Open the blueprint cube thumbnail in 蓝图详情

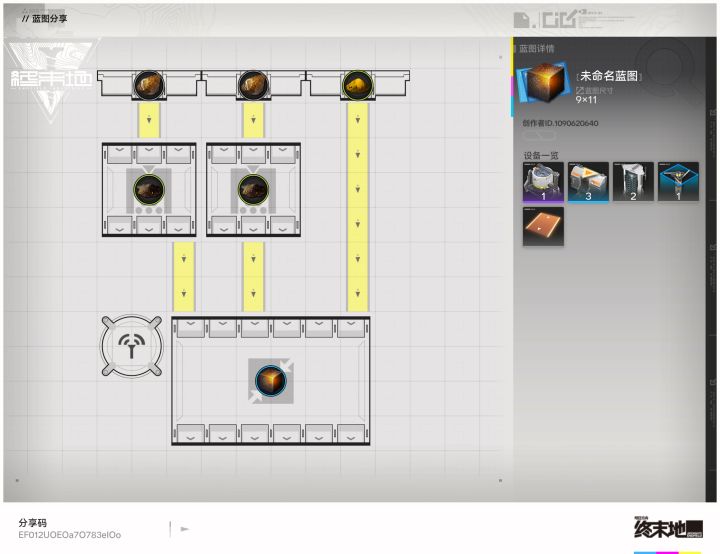tap(543, 83)
